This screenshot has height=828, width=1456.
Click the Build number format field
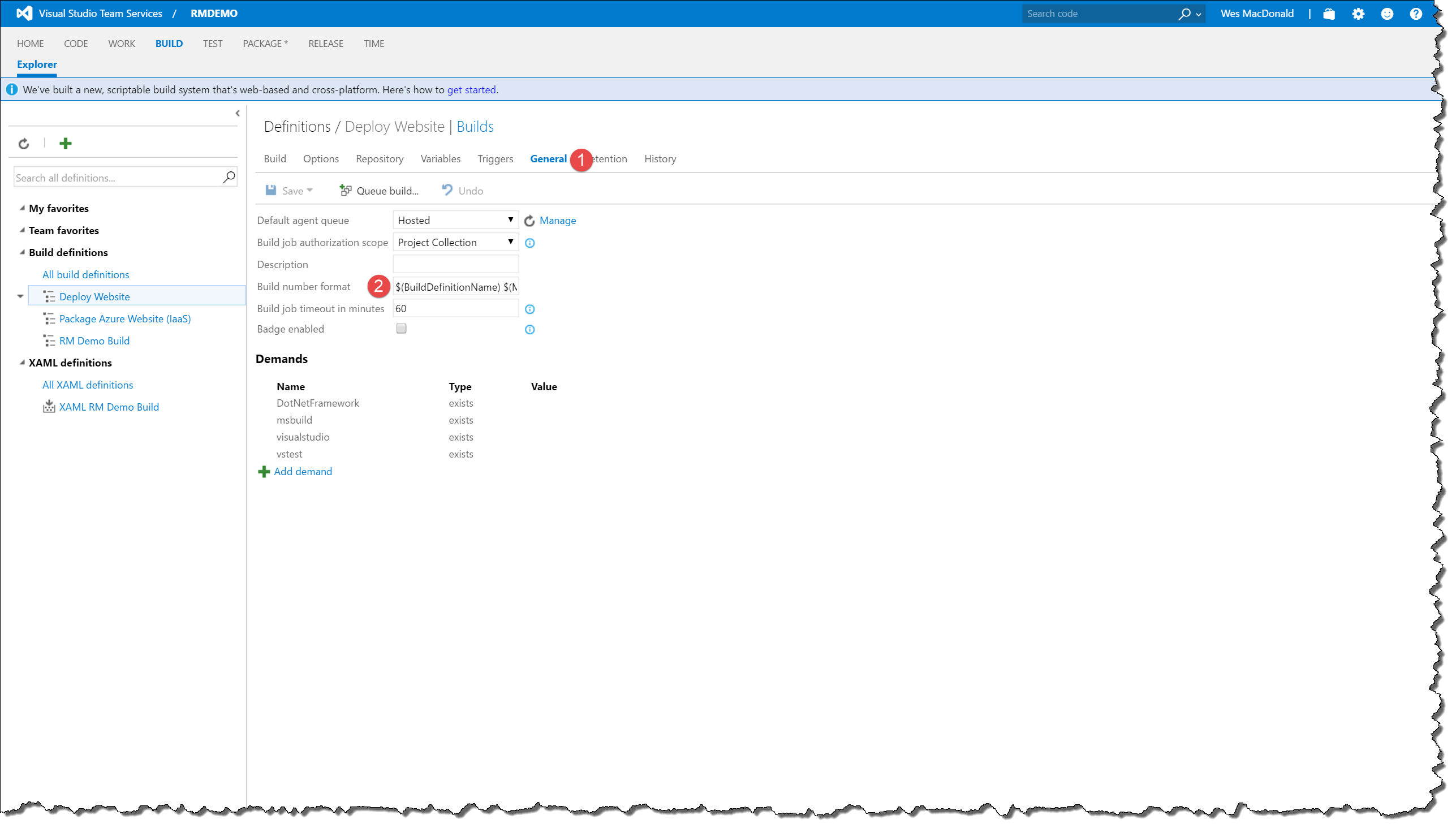(455, 287)
